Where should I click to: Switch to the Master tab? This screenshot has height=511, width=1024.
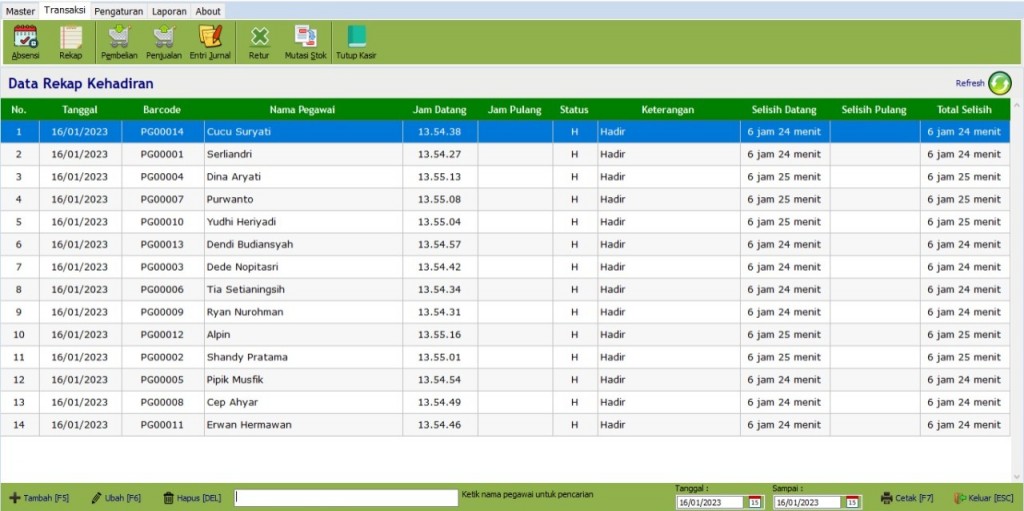(x=20, y=11)
